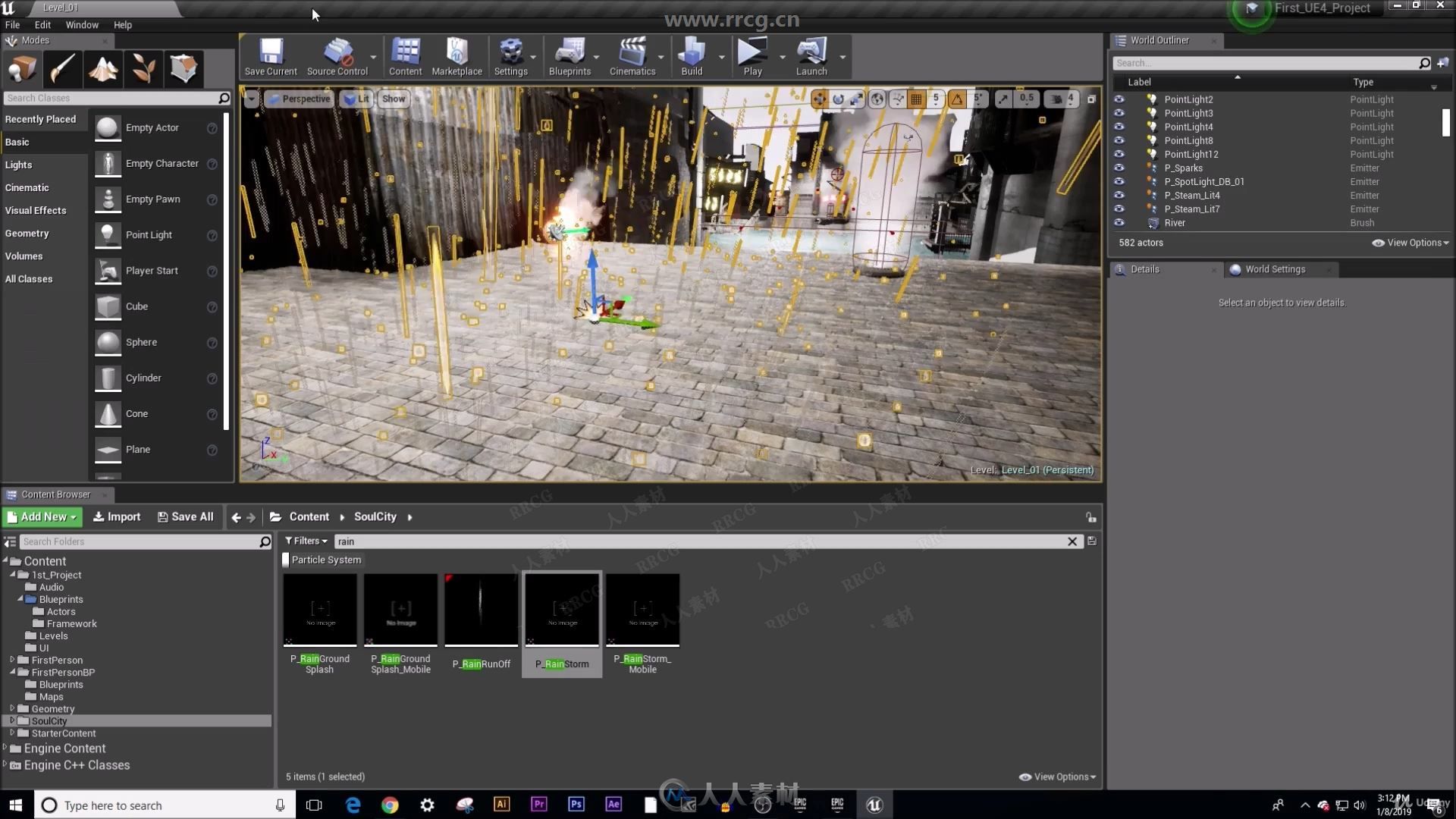The height and width of the screenshot is (819, 1456).
Task: Expand the Play options dropdown arrow
Action: [783, 57]
